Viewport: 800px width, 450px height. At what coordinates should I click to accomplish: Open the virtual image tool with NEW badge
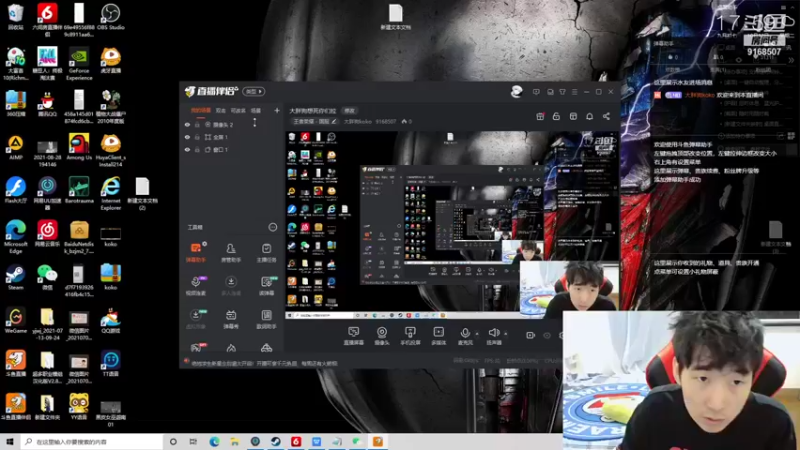point(196,319)
